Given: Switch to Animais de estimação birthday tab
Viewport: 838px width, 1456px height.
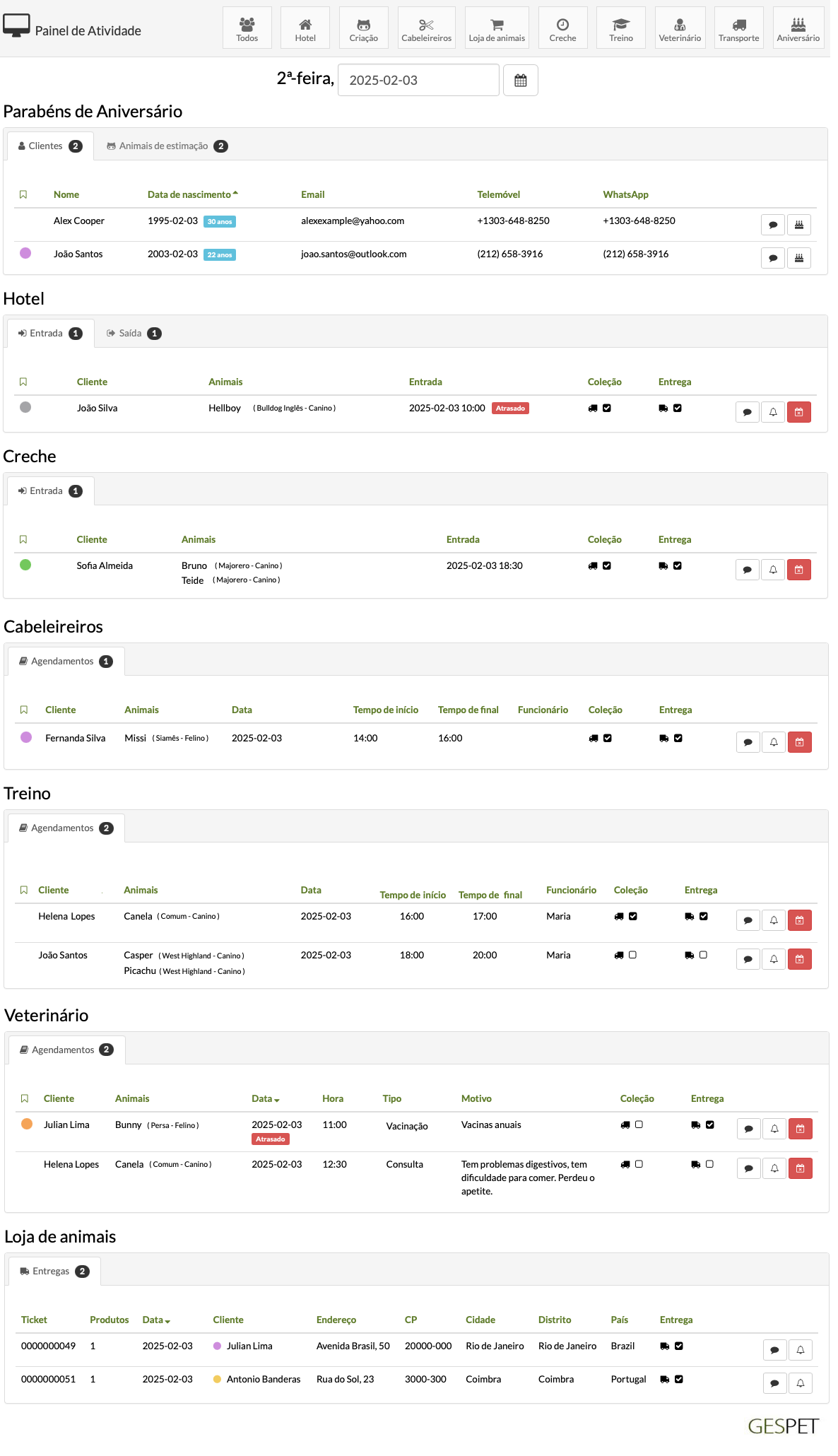Looking at the screenshot, I should (166, 146).
